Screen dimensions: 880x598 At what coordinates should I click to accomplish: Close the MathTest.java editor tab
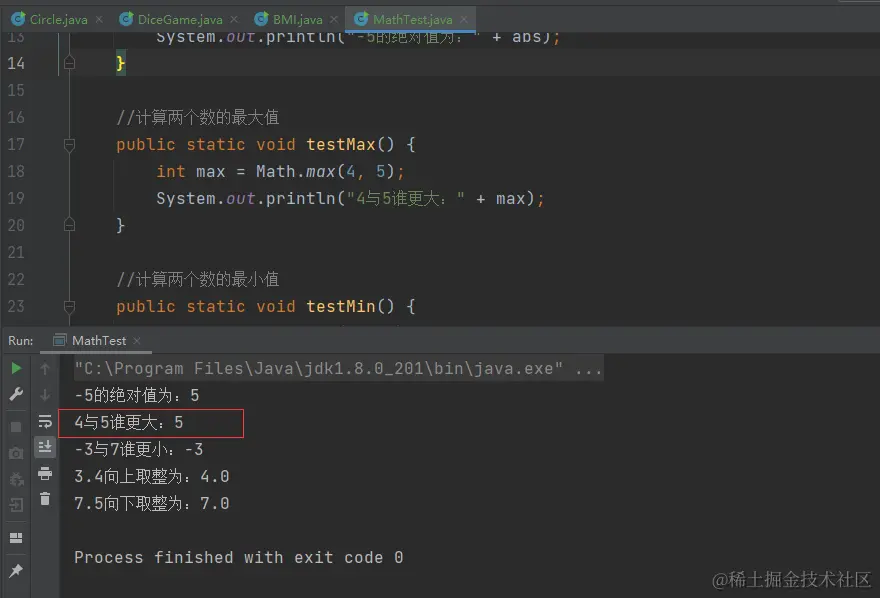pyautogui.click(x=464, y=20)
